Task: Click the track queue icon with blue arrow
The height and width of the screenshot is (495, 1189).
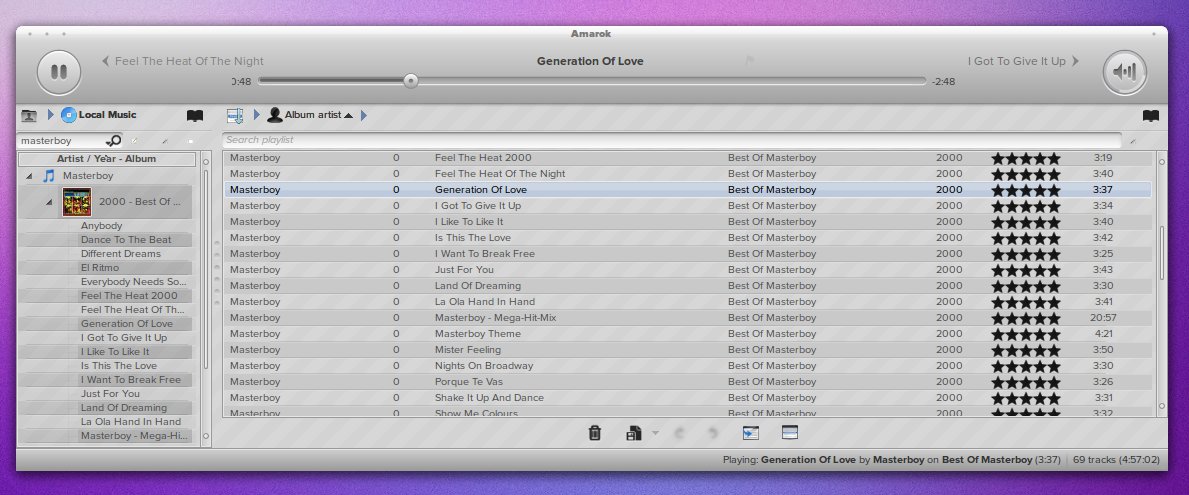Action: (x=751, y=433)
